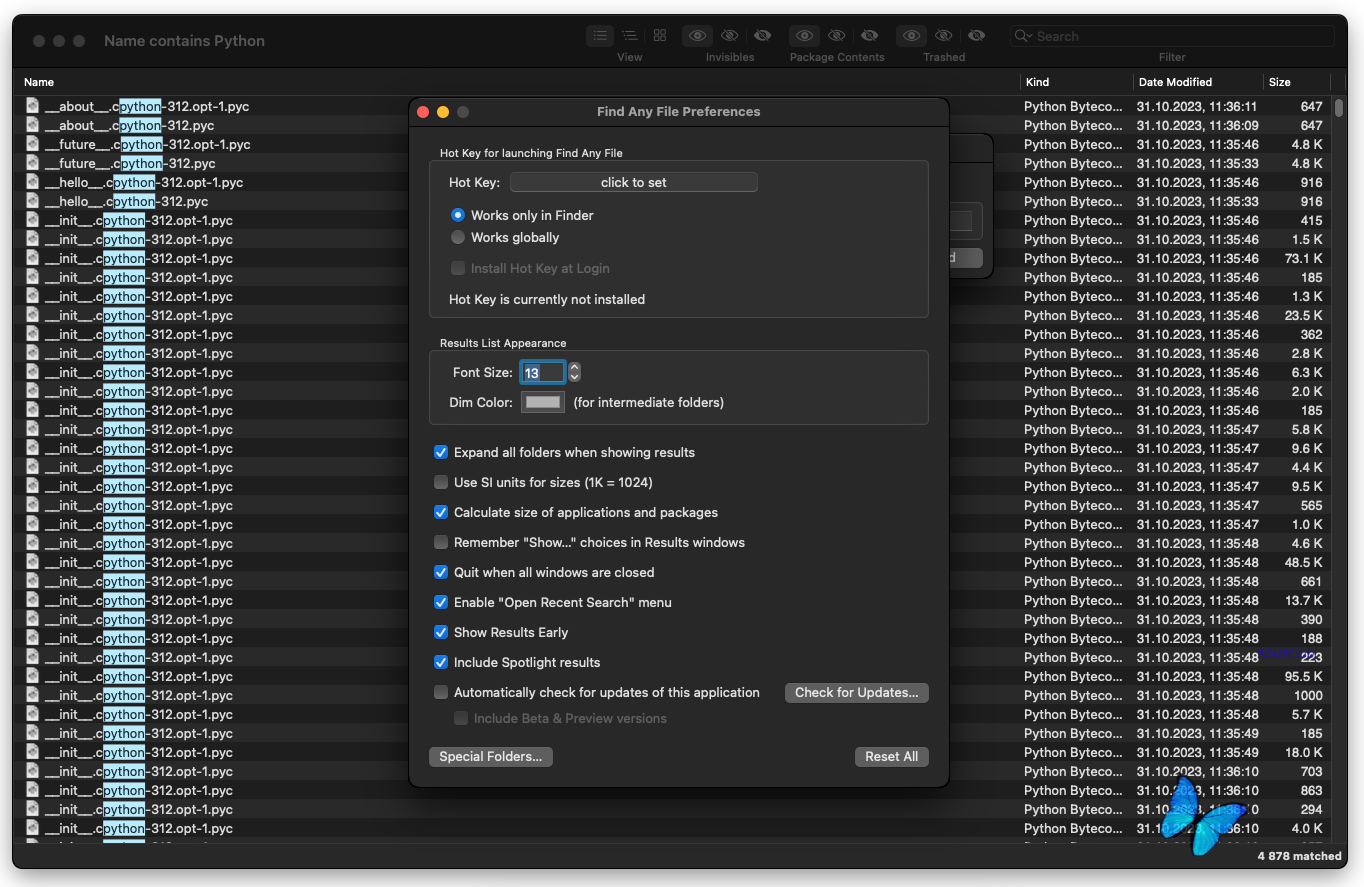The image size is (1364, 887).
Task: Show invisibles using the open eye icon
Action: pyautogui.click(x=697, y=35)
